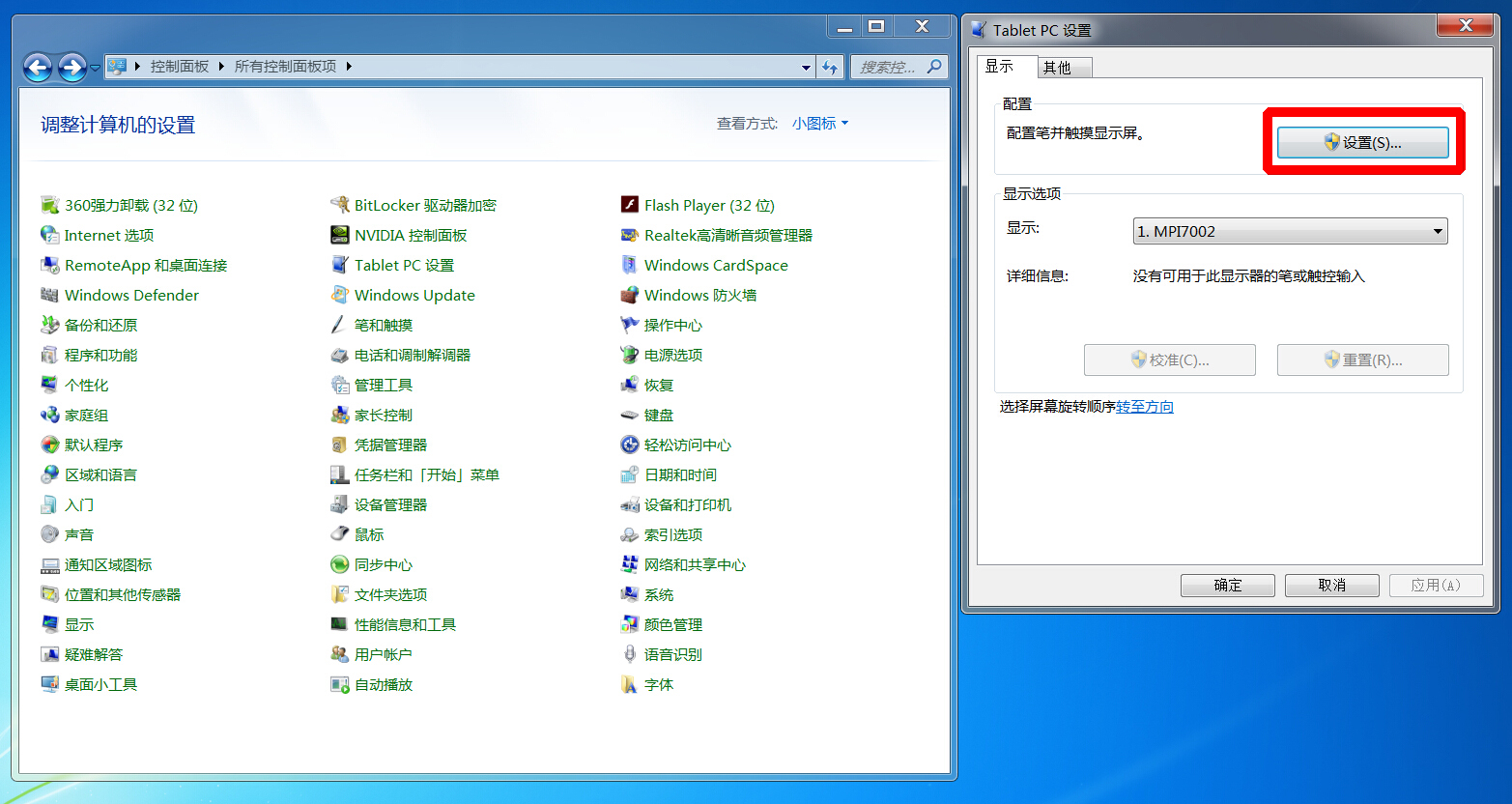
Task: Open the BitLocker 驱动器加密 icon
Action: click(x=339, y=205)
